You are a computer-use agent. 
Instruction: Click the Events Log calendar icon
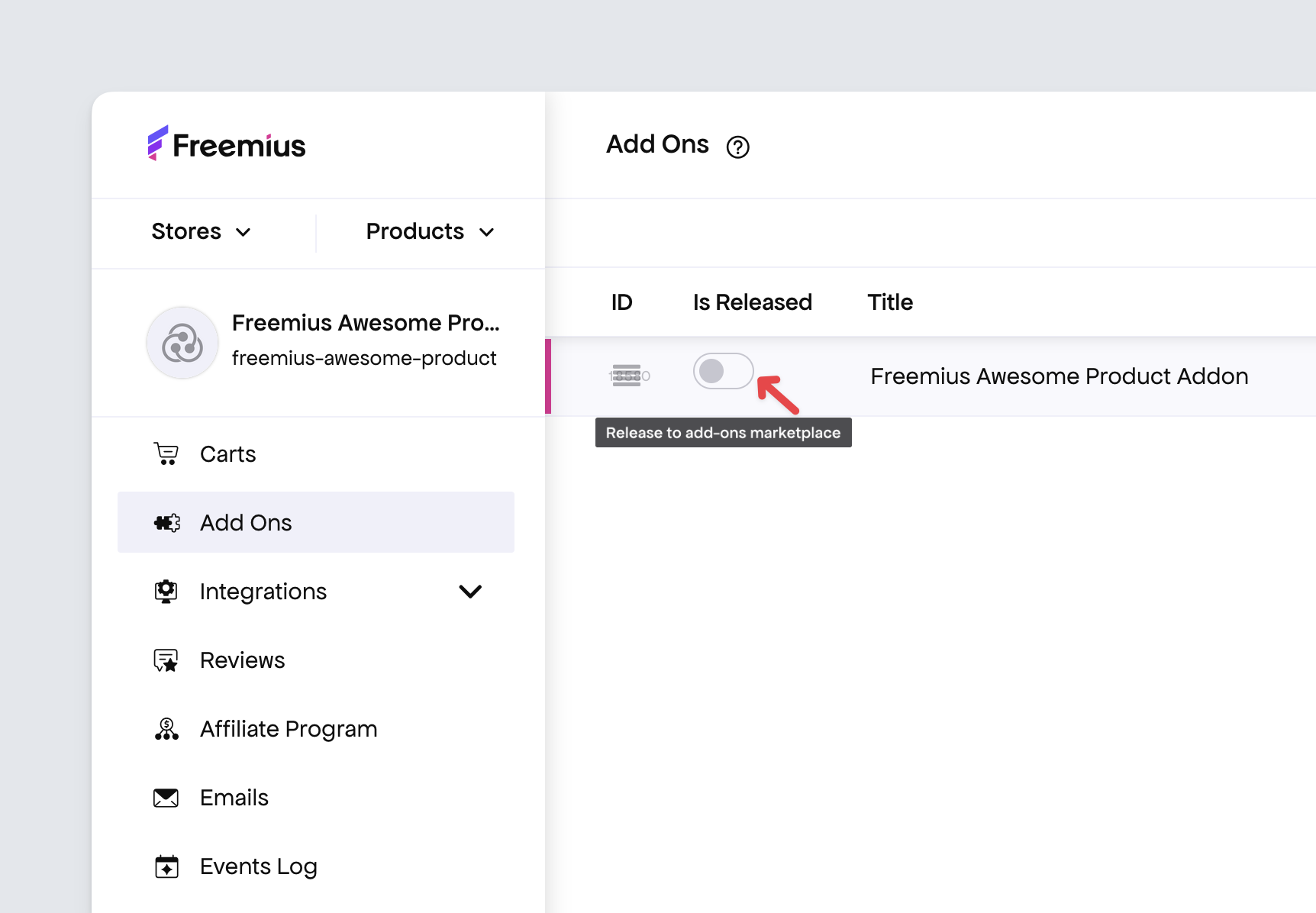click(x=166, y=866)
